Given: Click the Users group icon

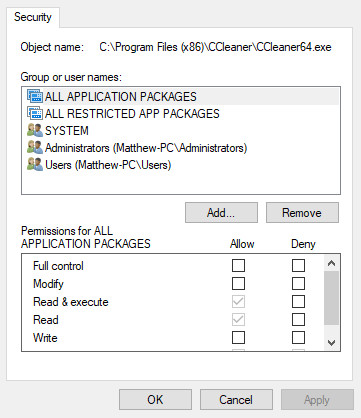Looking at the screenshot, I should click(35, 164).
